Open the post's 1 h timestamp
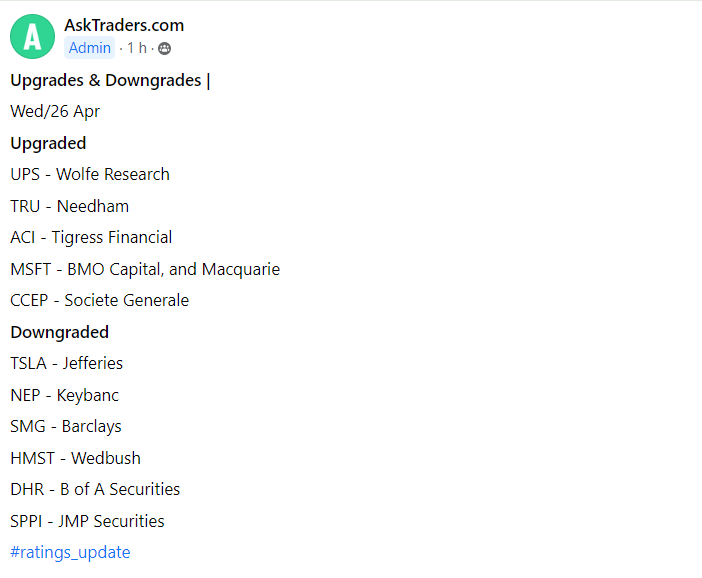This screenshot has height=578, width=702. [137, 48]
